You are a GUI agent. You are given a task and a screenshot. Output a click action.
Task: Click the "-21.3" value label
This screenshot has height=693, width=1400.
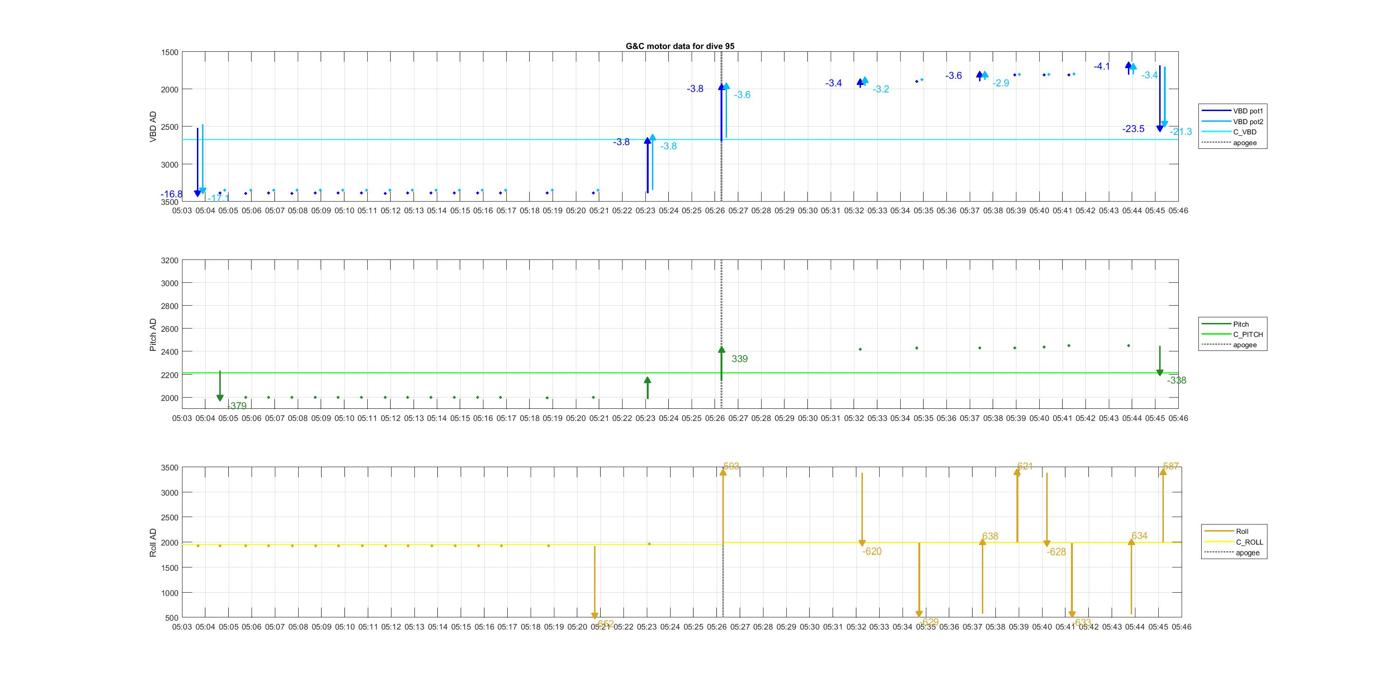1181,132
